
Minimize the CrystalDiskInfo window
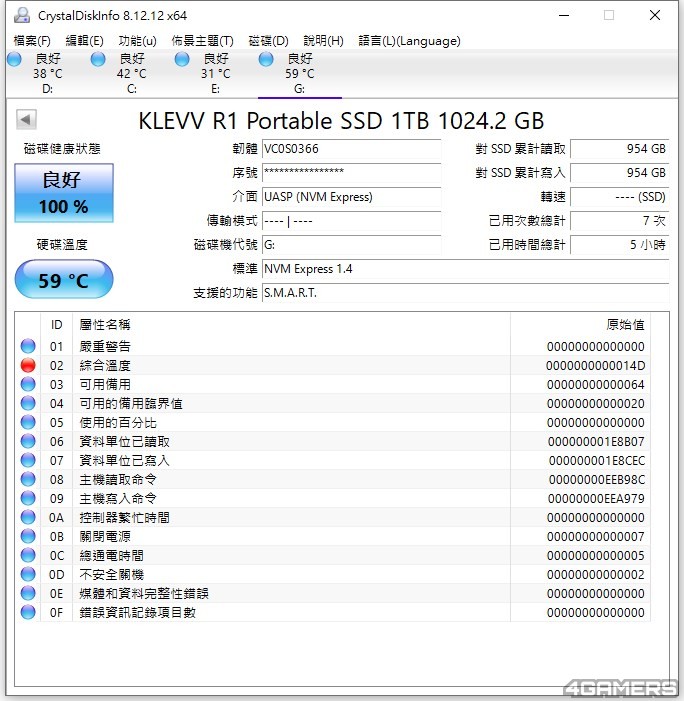click(564, 15)
